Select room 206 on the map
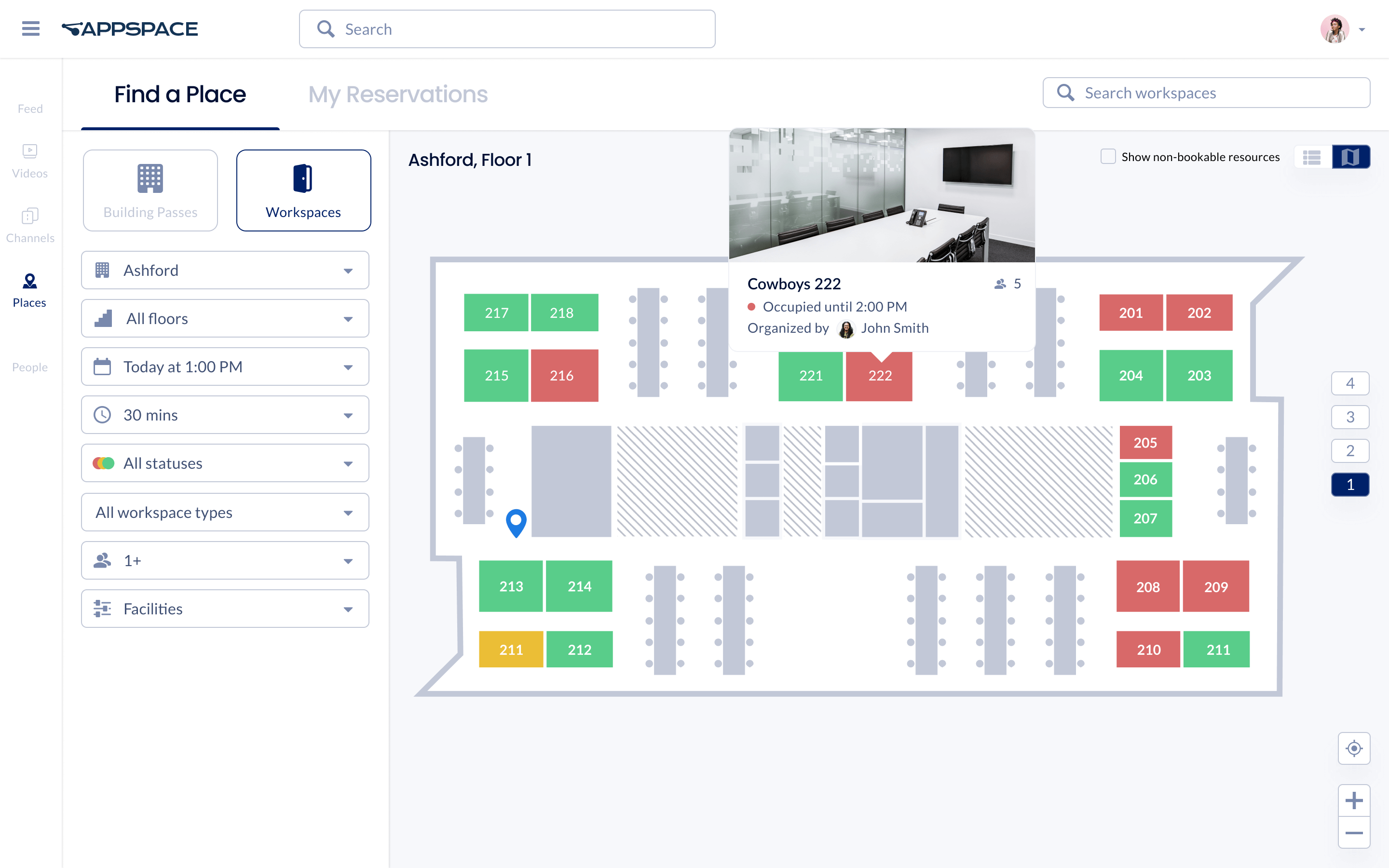Screen dimensions: 1389x868 [1145, 479]
